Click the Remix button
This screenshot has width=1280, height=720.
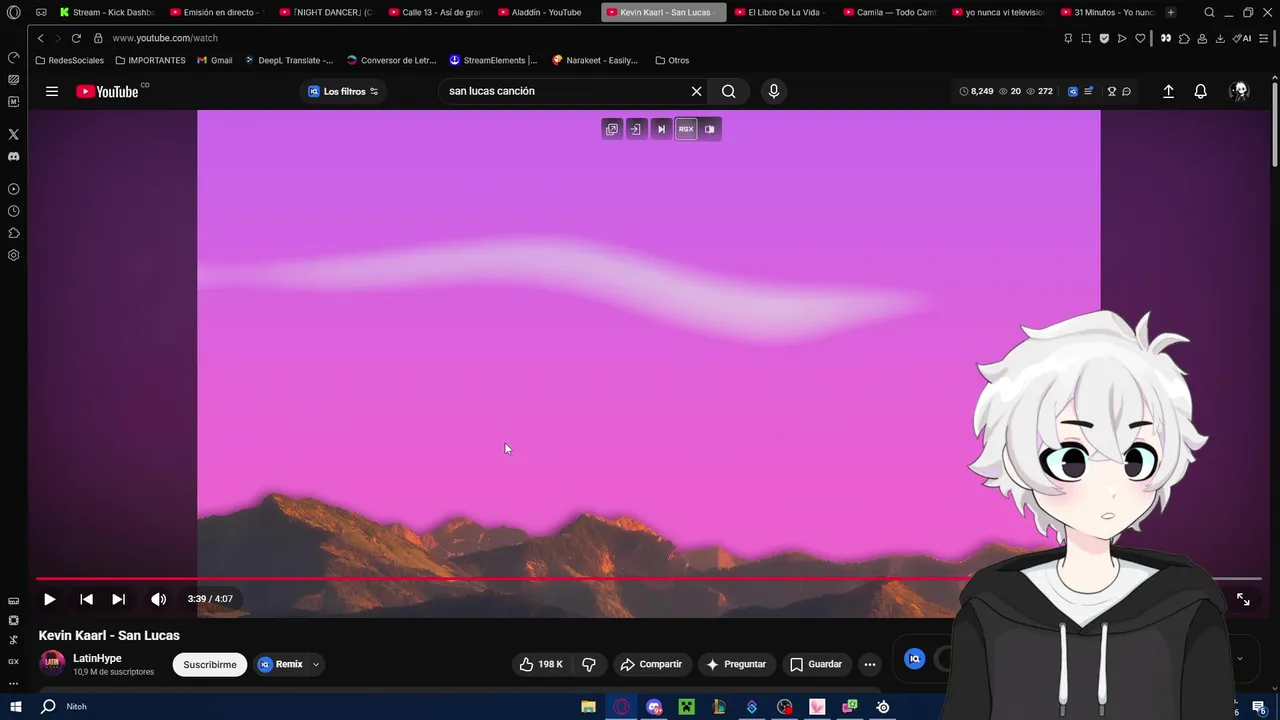point(281,664)
